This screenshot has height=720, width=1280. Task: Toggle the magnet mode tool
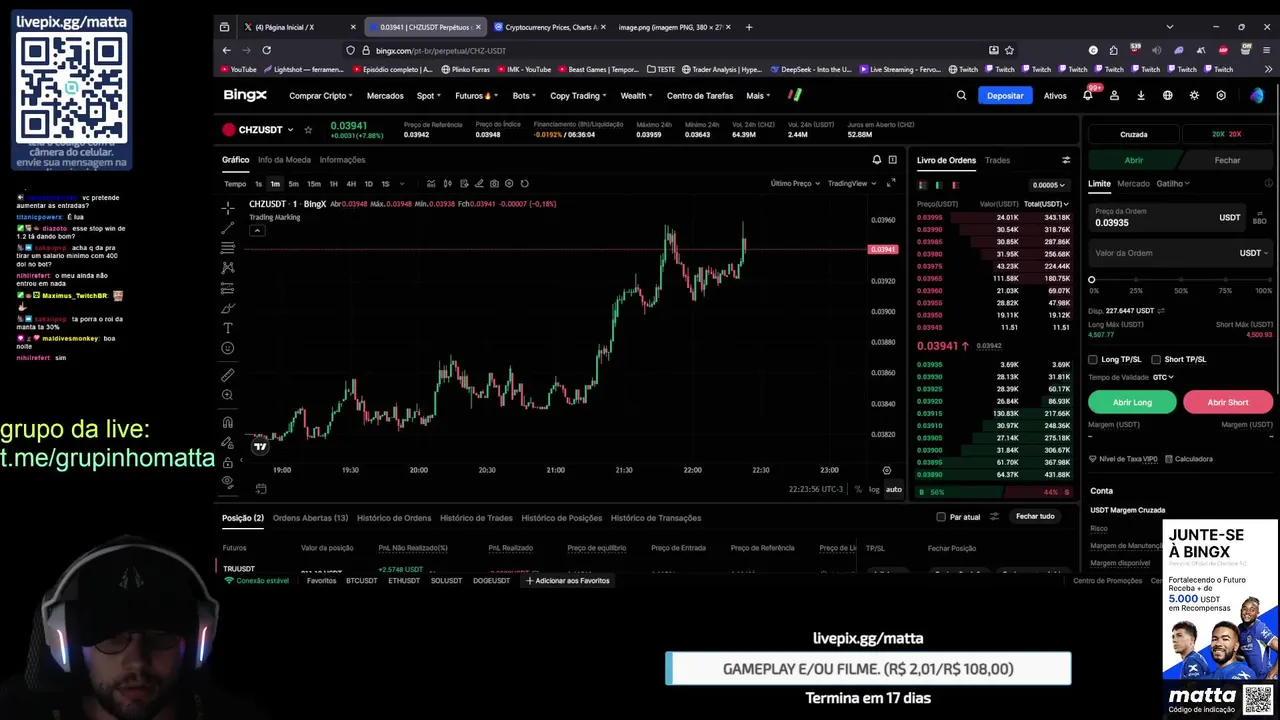(x=228, y=422)
